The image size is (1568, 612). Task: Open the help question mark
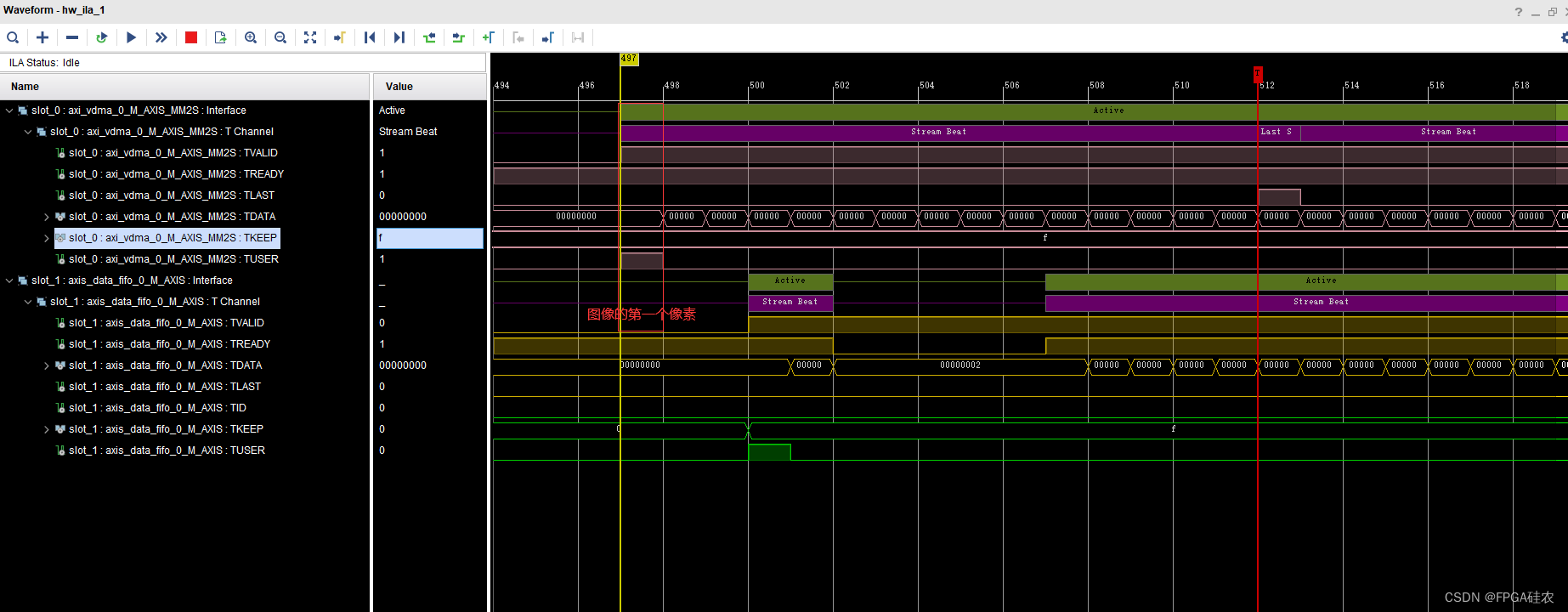pos(1518,12)
